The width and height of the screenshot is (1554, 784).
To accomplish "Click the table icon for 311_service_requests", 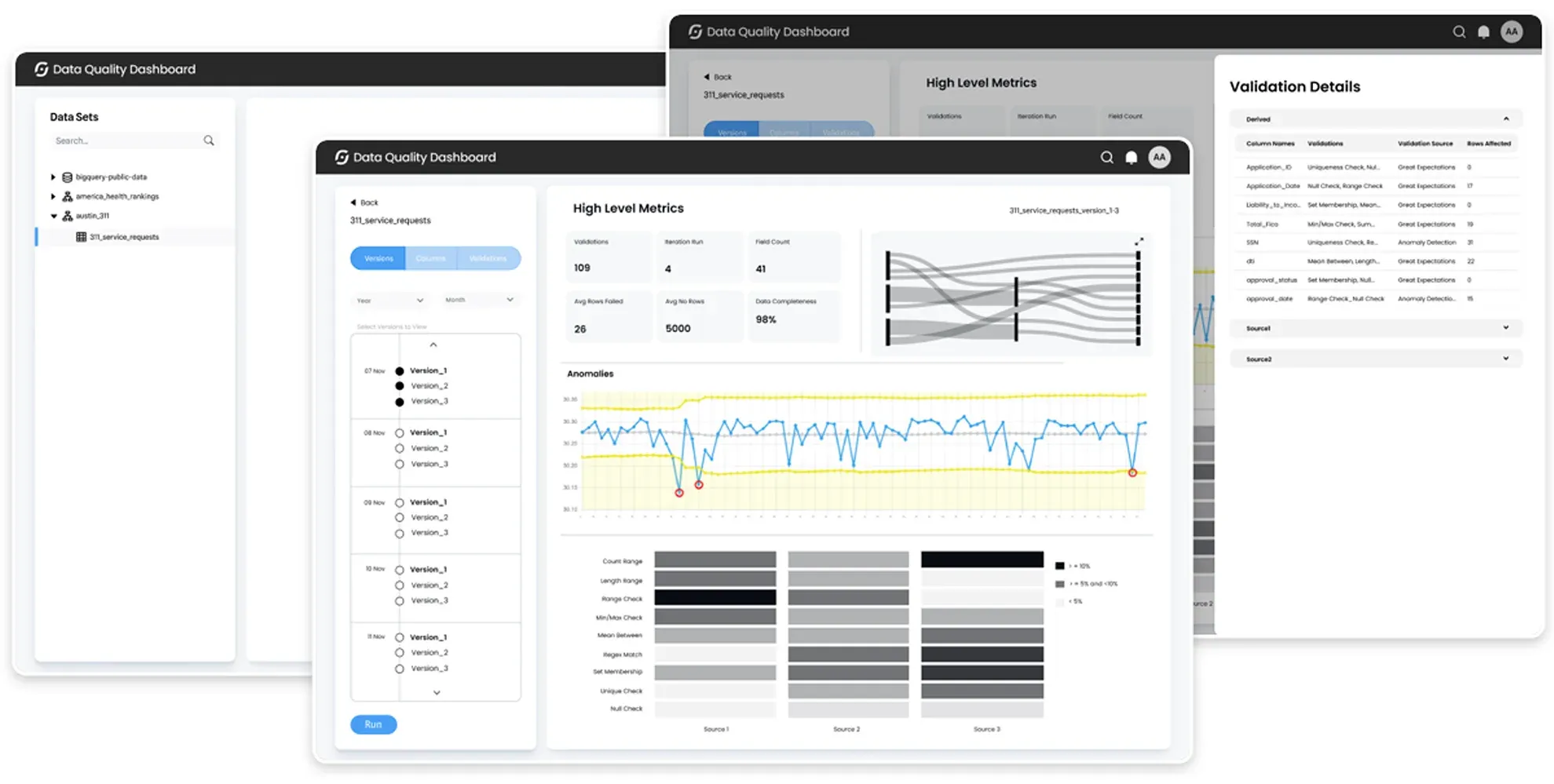I will [x=81, y=237].
